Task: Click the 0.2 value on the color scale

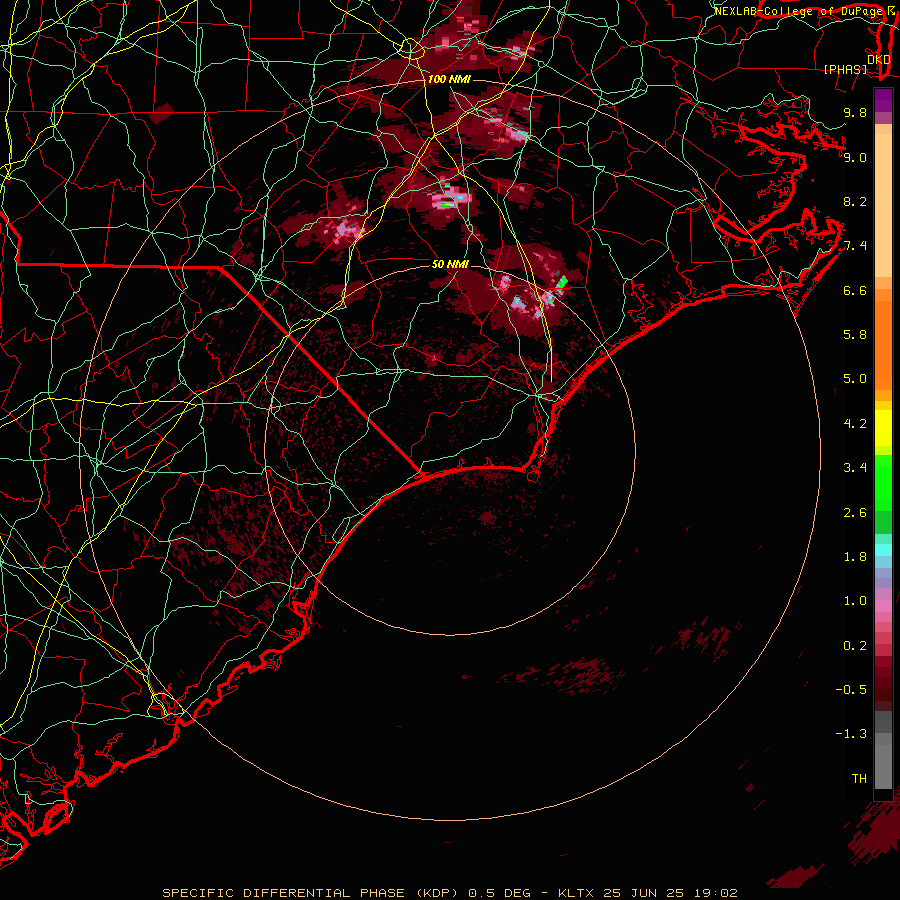Action: click(855, 646)
